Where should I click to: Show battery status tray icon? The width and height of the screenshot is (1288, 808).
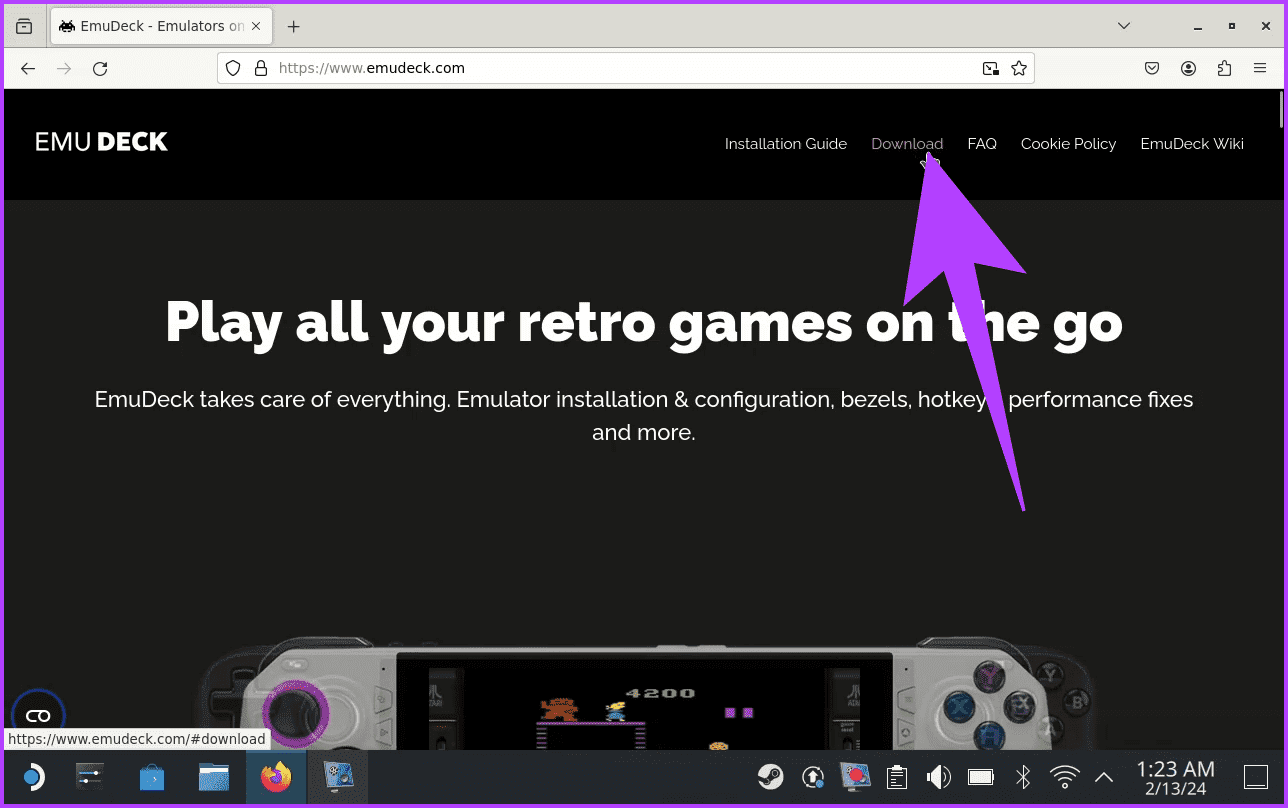(981, 777)
